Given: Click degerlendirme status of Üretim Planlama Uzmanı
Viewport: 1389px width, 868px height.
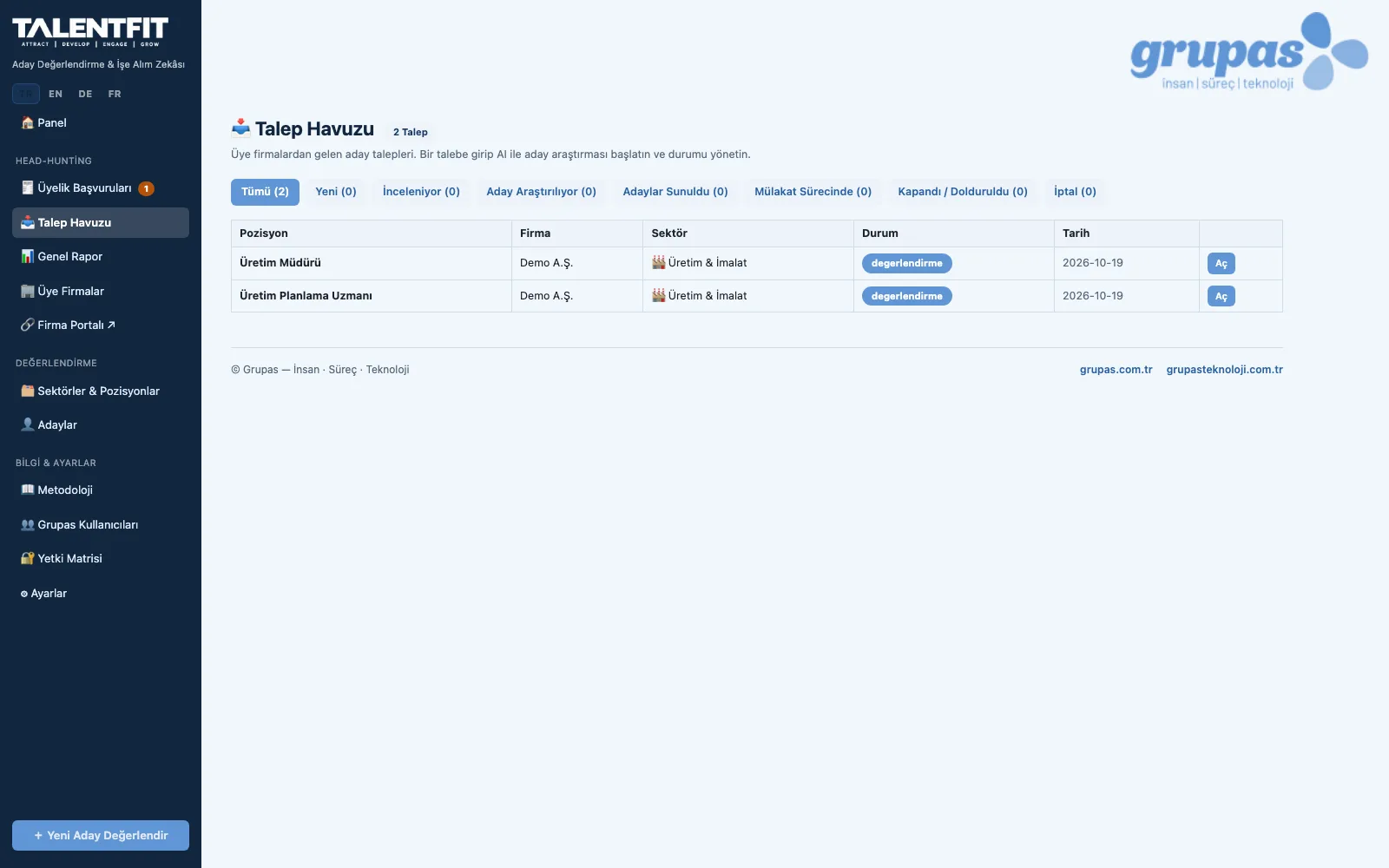Looking at the screenshot, I should pyautogui.click(x=906, y=297).
